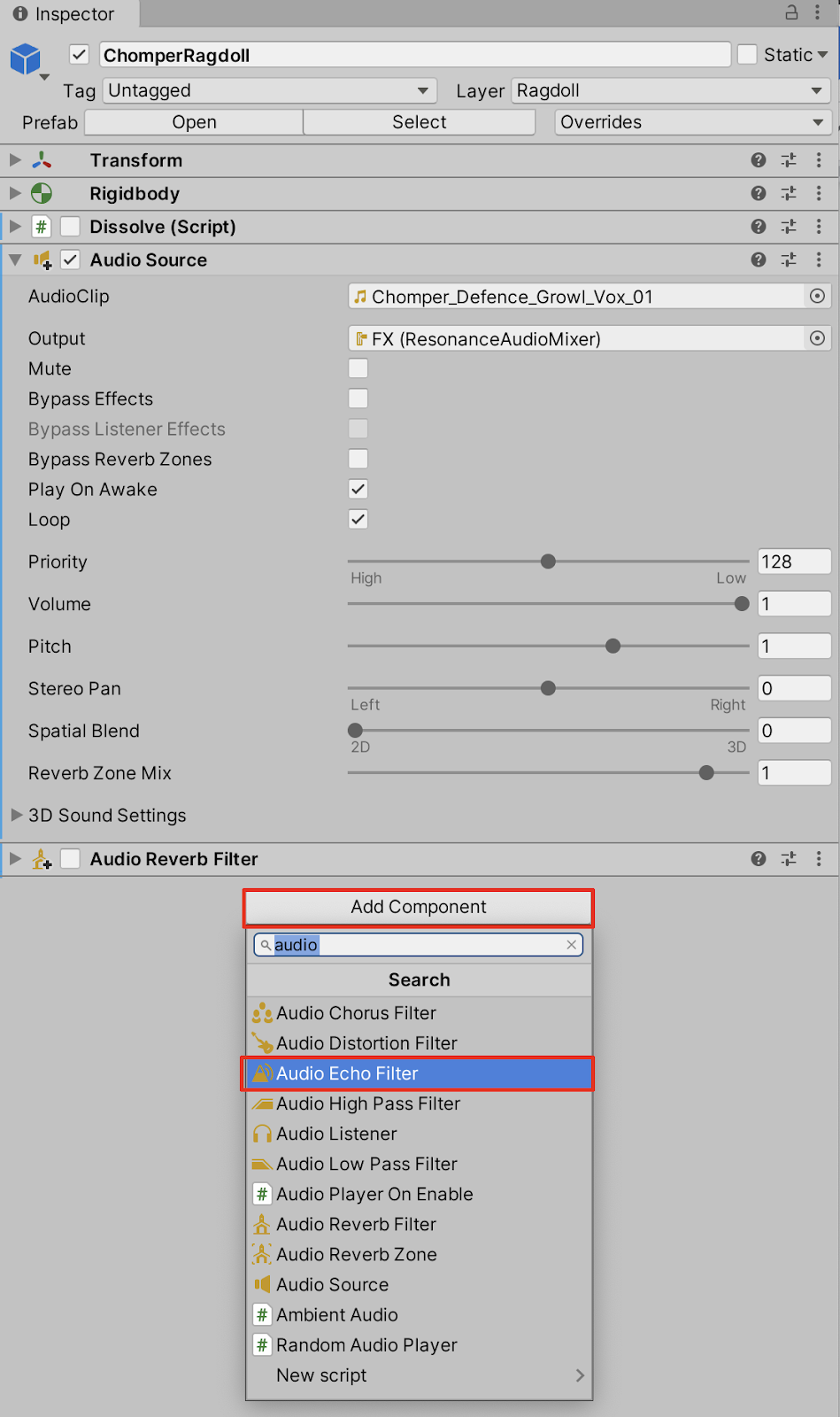Open Rigidbody preset settings icon

pyautogui.click(x=789, y=193)
